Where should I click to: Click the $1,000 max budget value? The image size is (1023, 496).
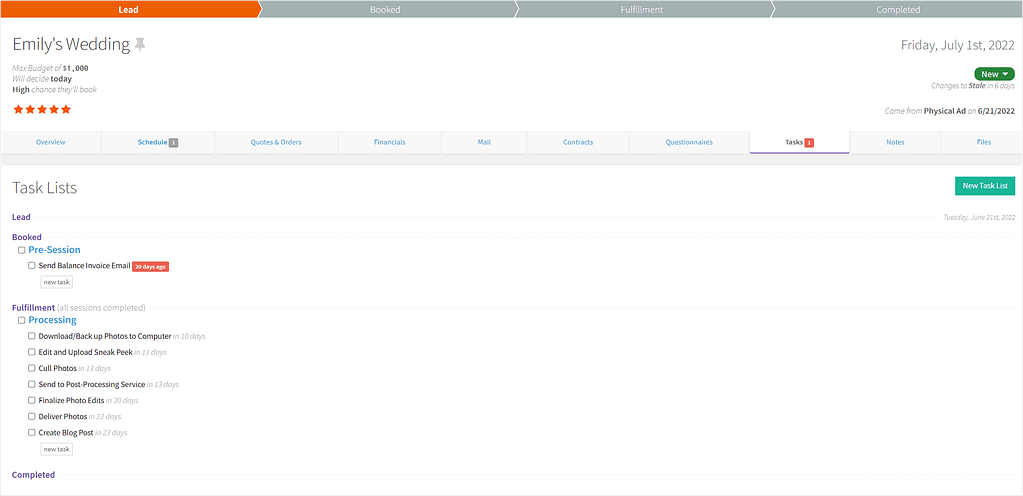click(76, 68)
